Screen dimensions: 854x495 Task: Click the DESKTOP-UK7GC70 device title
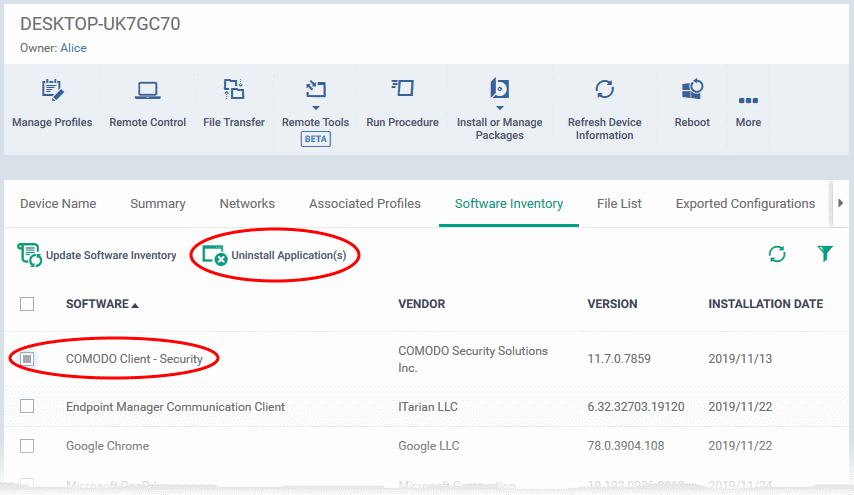[100, 24]
